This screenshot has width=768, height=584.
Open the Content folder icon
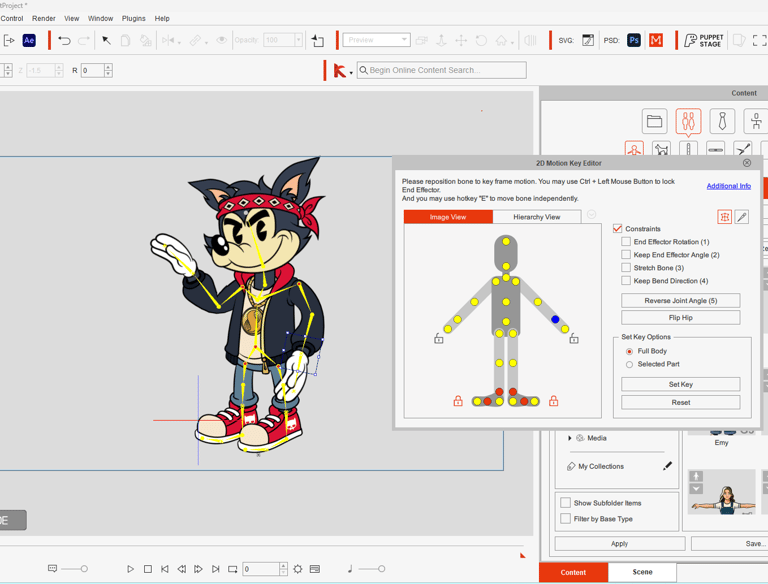[654, 121]
